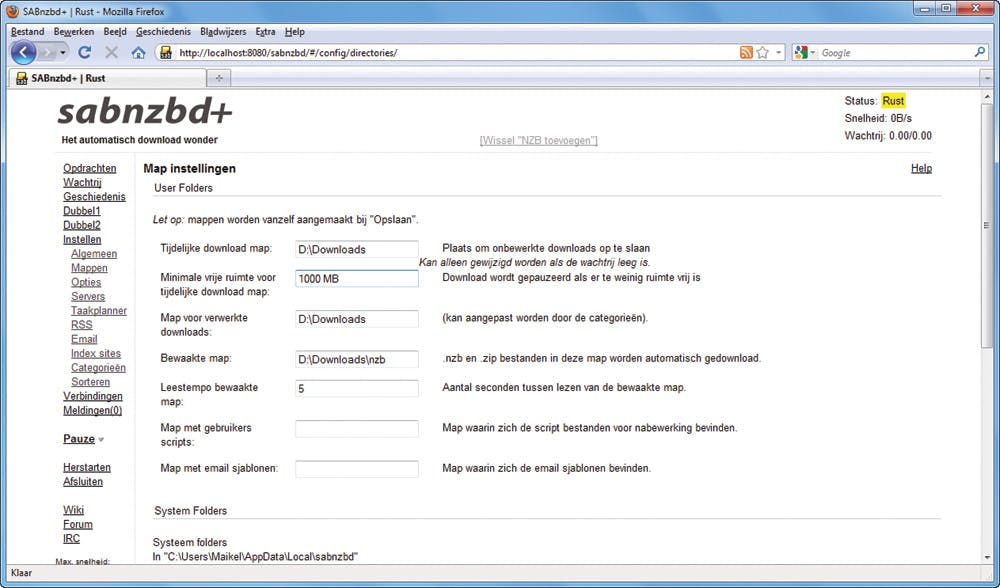Click the Bewaakte map field D:\Downloads\nzb

357,359
